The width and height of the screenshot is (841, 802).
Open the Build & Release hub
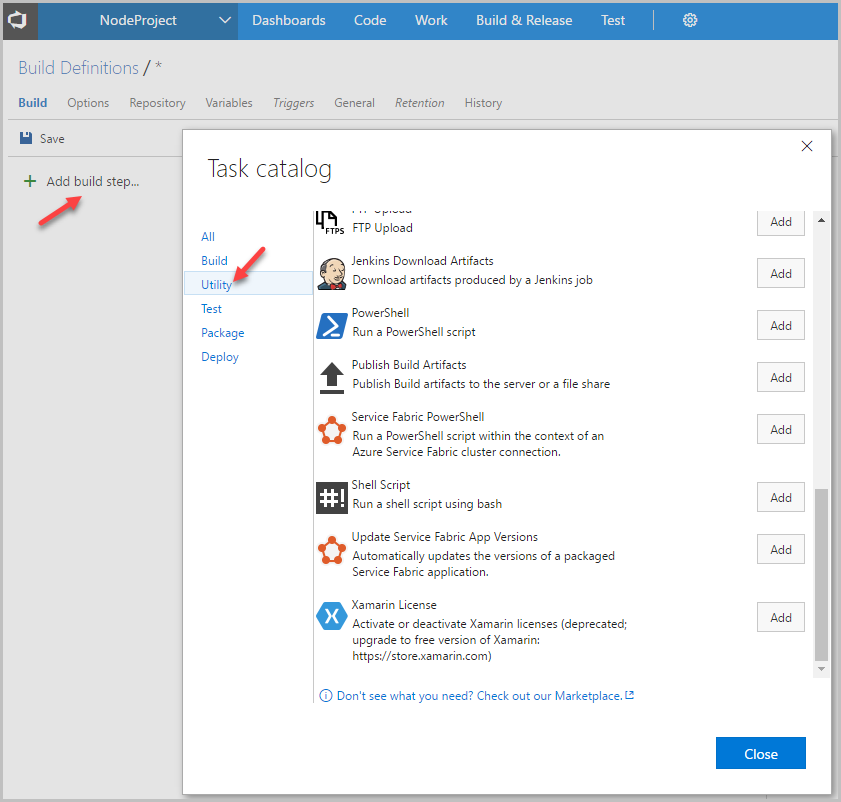point(524,20)
